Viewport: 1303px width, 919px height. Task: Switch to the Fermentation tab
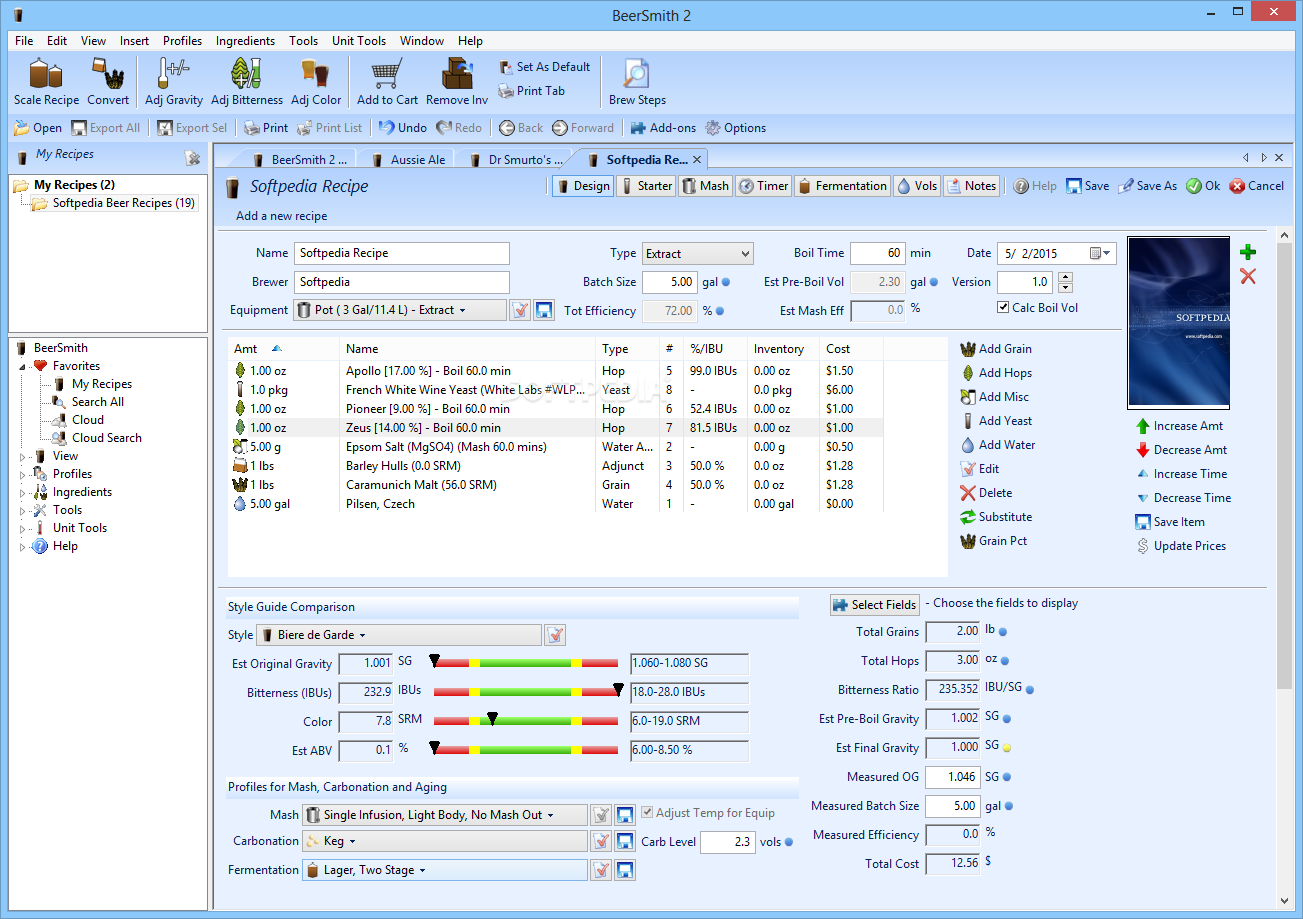click(842, 186)
